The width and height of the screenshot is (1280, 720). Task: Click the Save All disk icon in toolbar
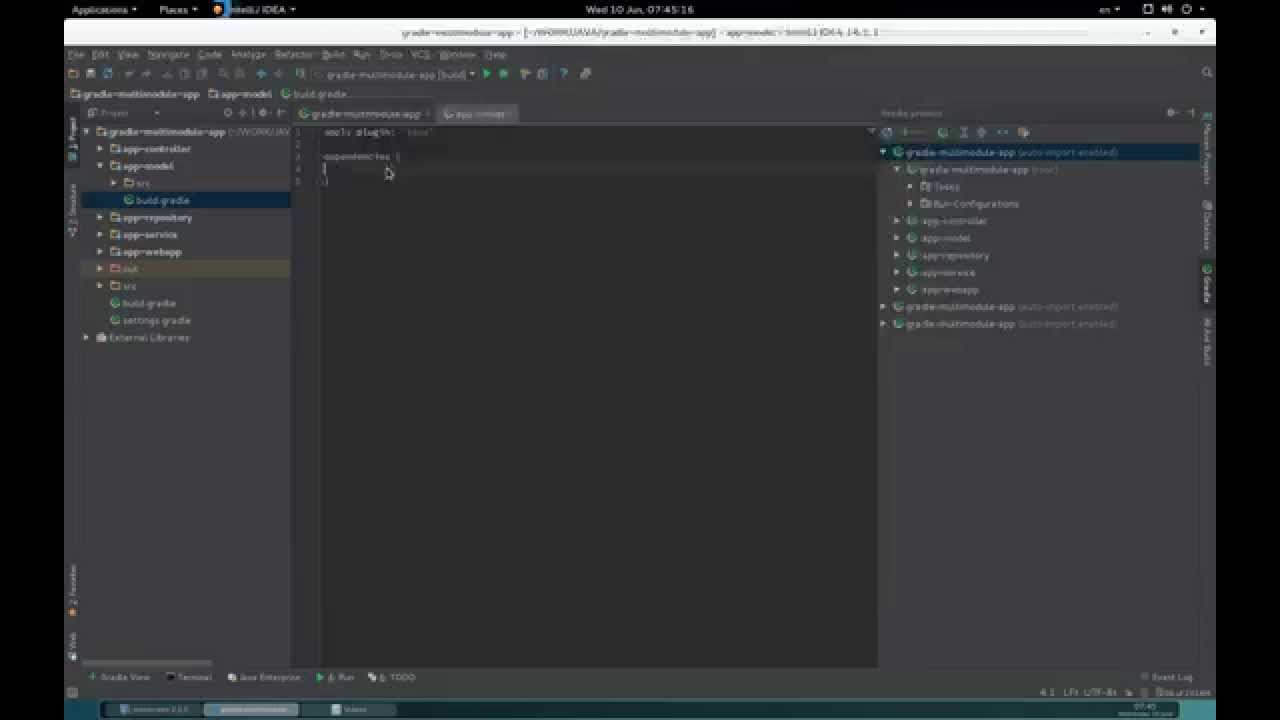point(90,74)
